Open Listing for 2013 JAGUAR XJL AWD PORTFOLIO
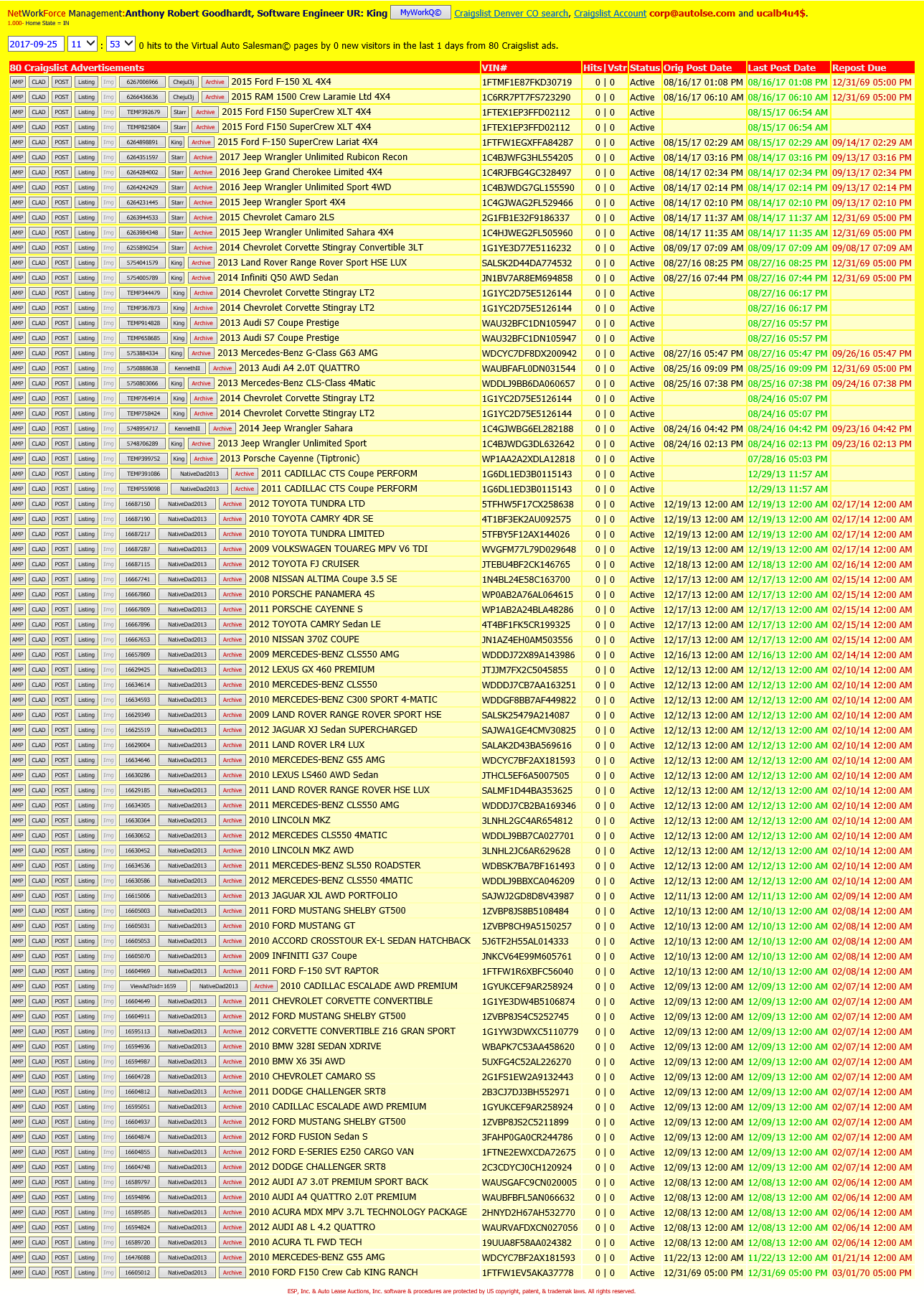This screenshot has height=1299, width=924. click(x=86, y=896)
